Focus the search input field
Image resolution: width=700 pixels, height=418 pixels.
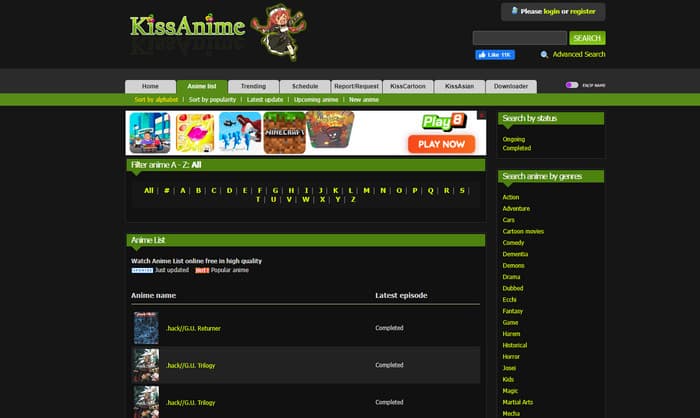(520, 38)
